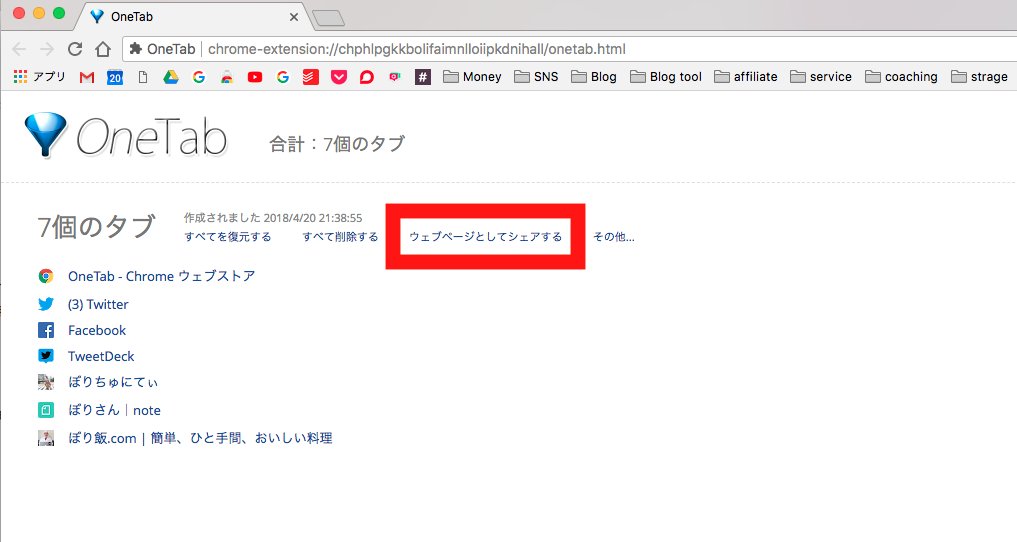
Task: Click the green note favicon beside ぽりさん
Action: point(46,410)
